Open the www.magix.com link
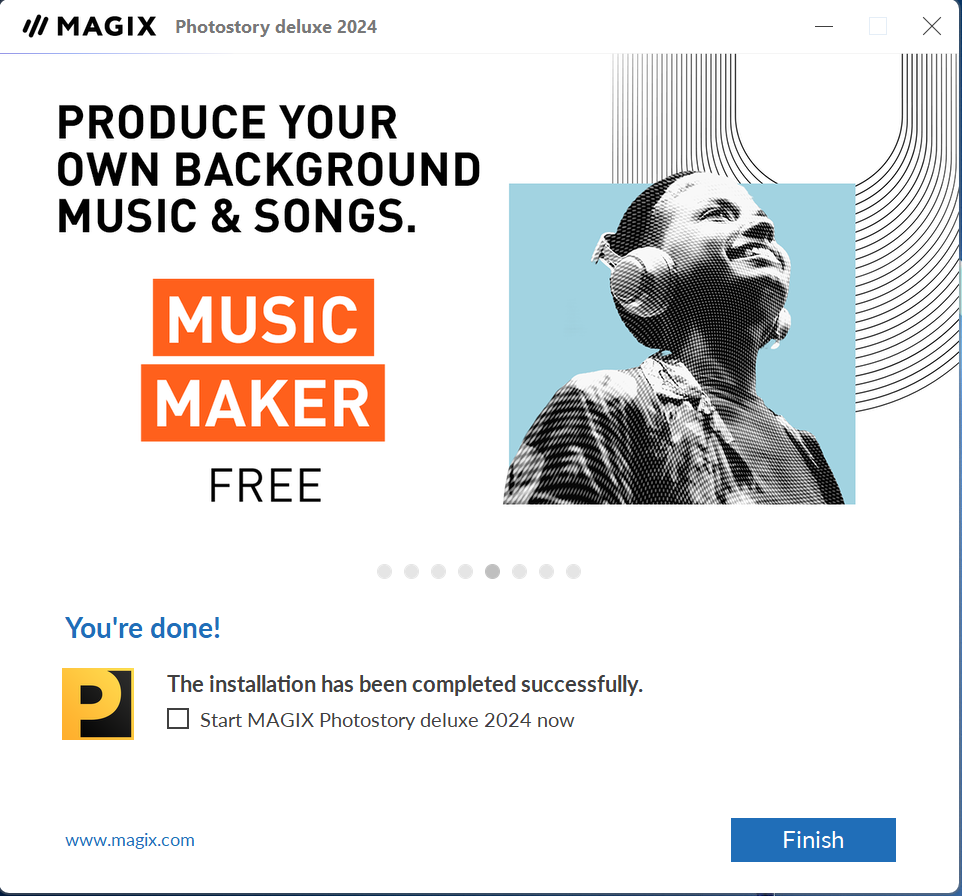Image resolution: width=962 pixels, height=896 pixels. [x=130, y=840]
